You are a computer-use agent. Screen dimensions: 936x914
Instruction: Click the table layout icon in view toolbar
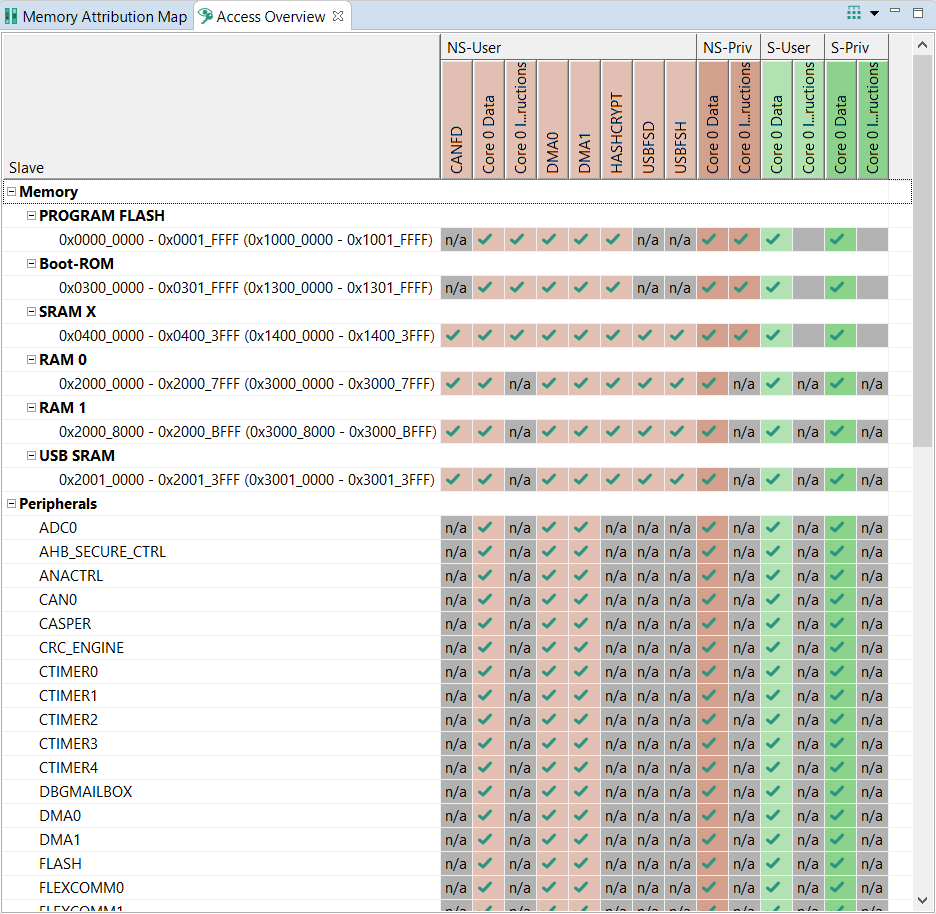tap(853, 13)
